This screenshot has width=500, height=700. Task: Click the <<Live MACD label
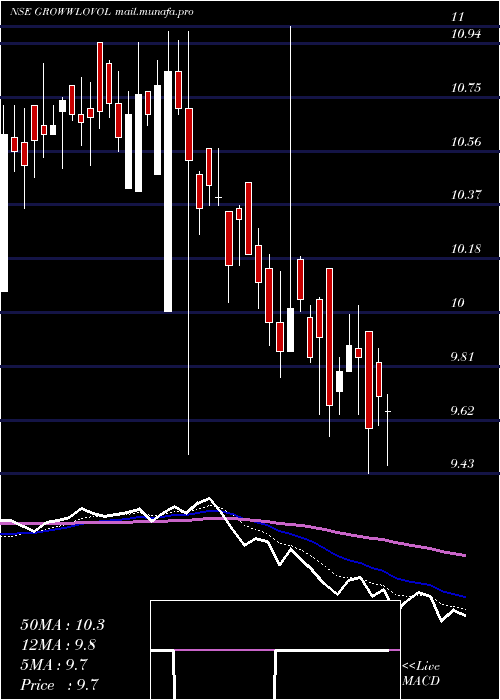421,673
